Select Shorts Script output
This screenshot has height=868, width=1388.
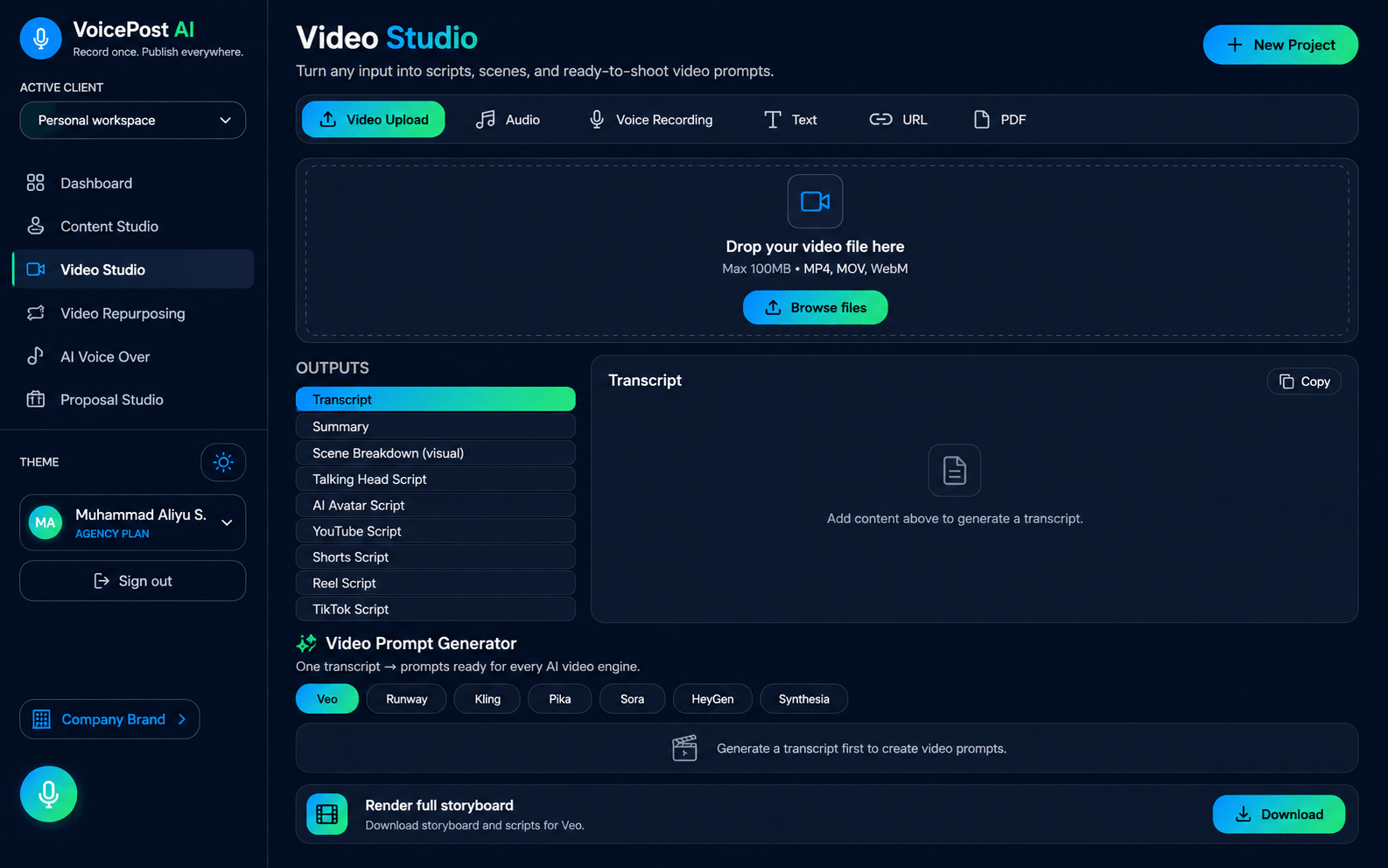click(436, 556)
